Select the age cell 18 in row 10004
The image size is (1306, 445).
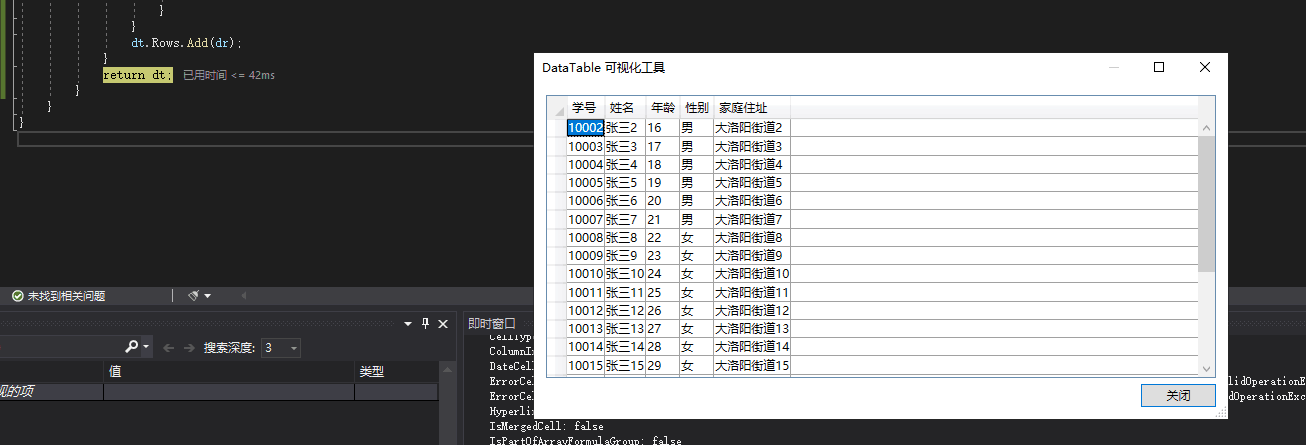662,164
